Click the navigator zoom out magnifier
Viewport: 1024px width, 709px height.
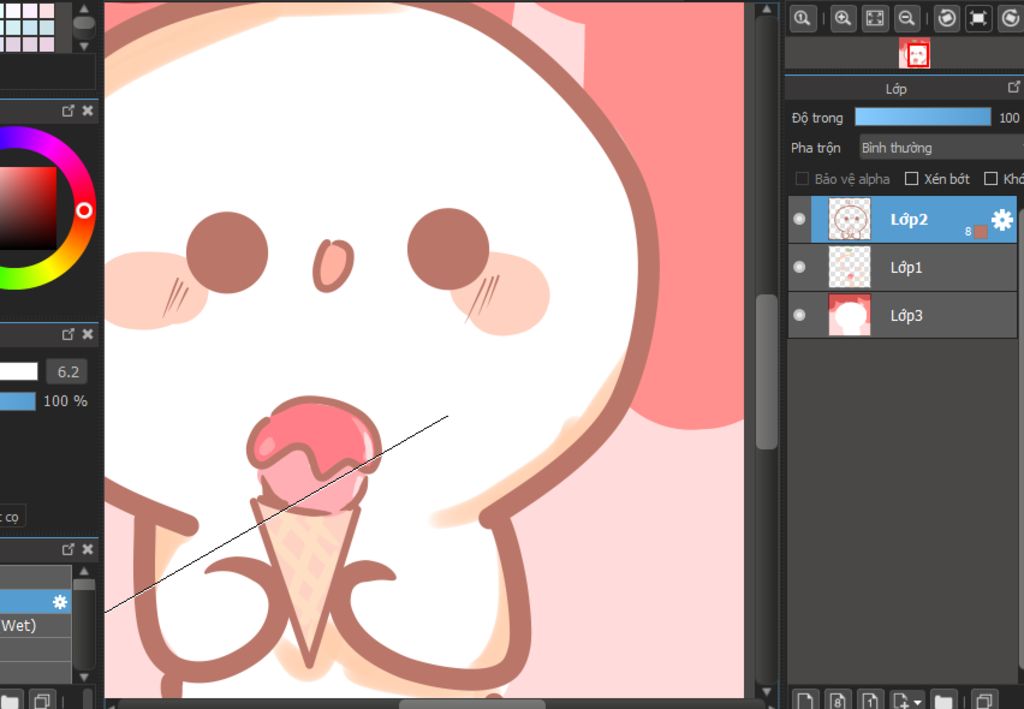[906, 18]
